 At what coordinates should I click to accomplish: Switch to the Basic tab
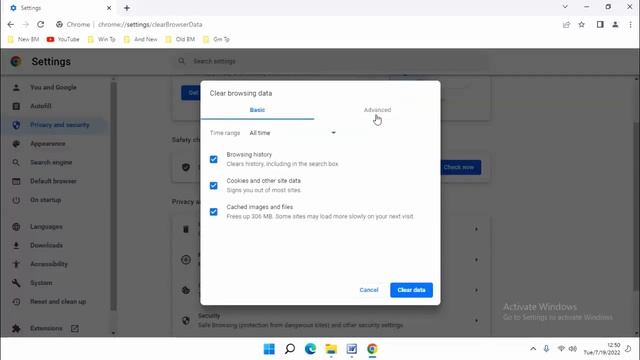tap(257, 110)
